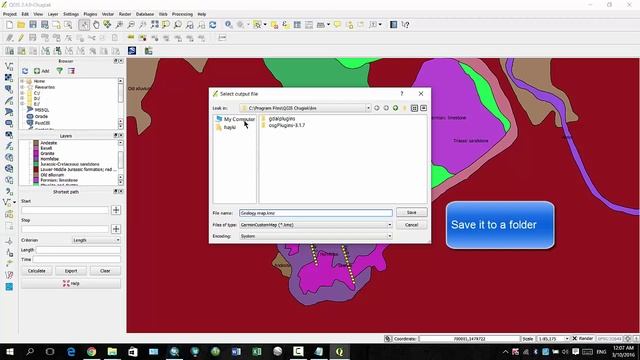
Task: Expand the E:/ drive in Browser tree
Action: tap(22, 104)
